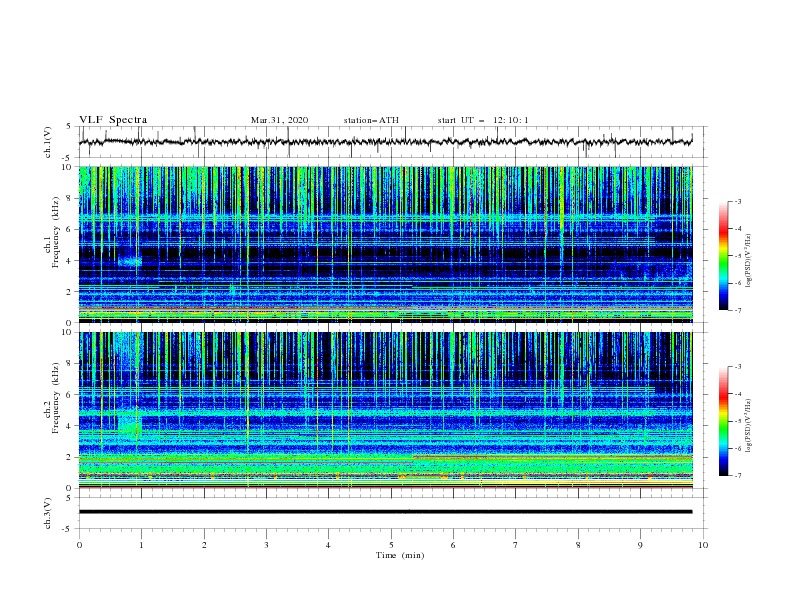Image resolution: width=792 pixels, height=612 pixels.
Task: Click the time axis tick label "10"
Action: pos(703,545)
